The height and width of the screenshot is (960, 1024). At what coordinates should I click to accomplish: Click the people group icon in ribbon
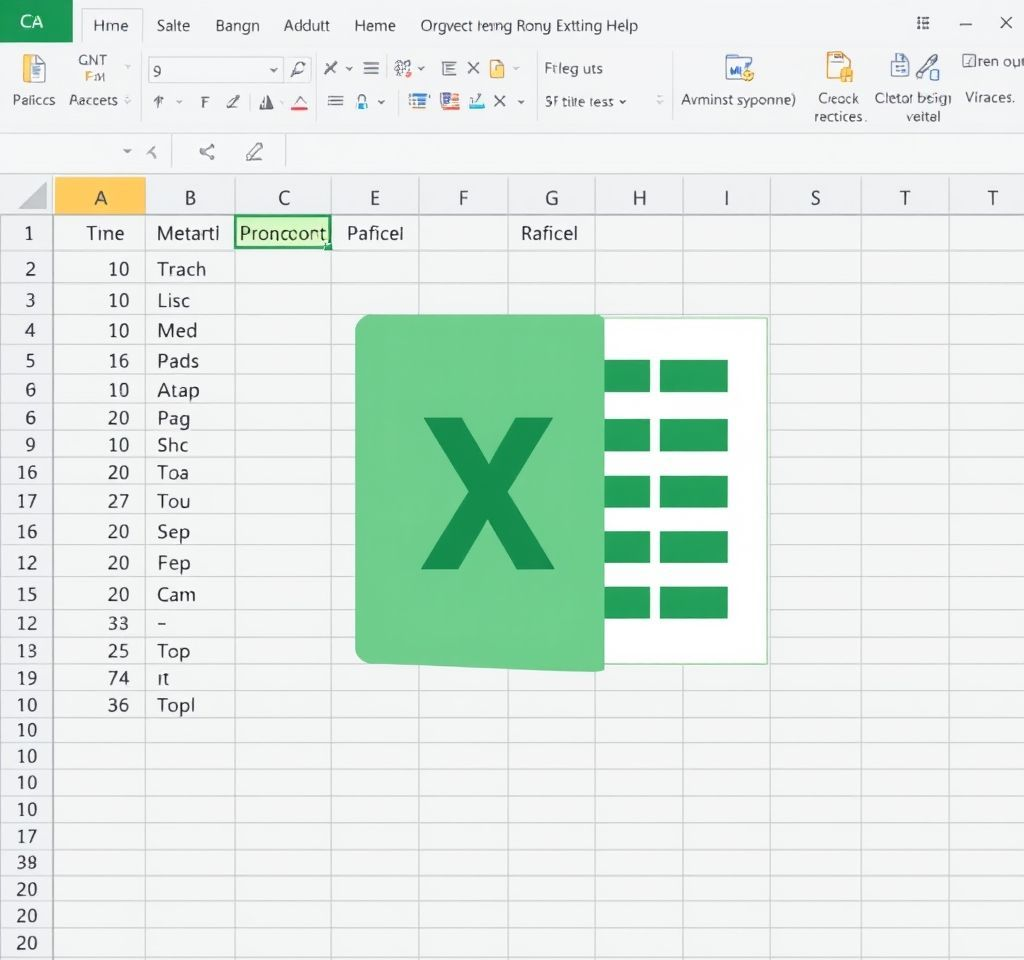tap(403, 68)
